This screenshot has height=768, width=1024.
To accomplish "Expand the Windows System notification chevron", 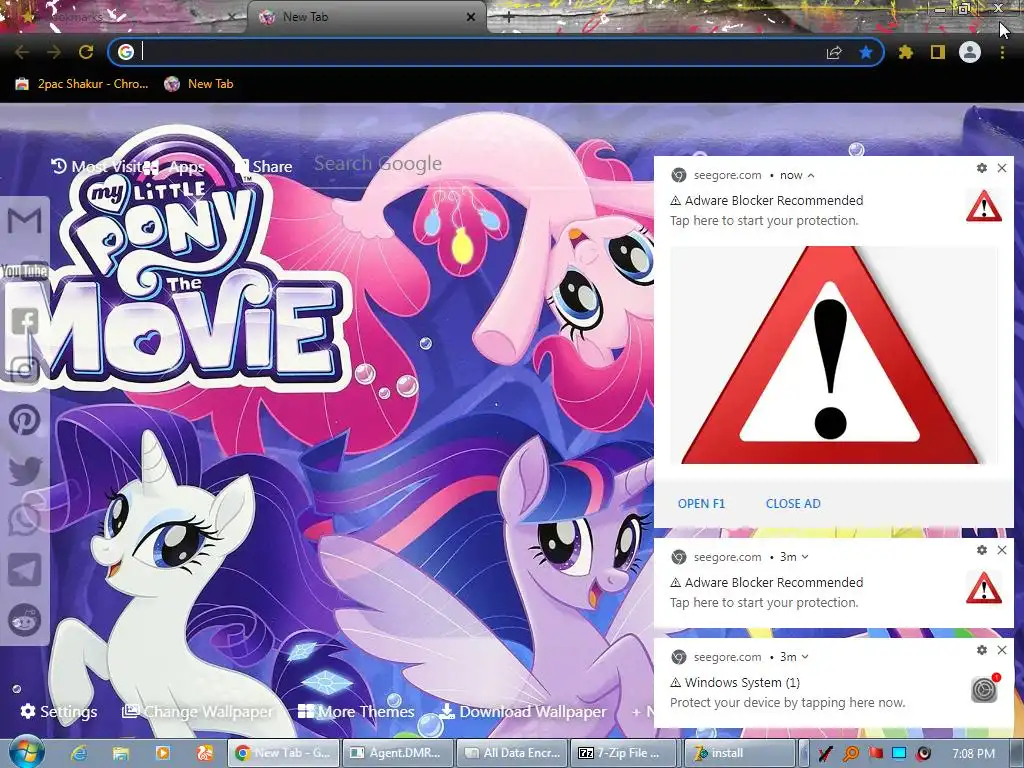I will (x=805, y=657).
